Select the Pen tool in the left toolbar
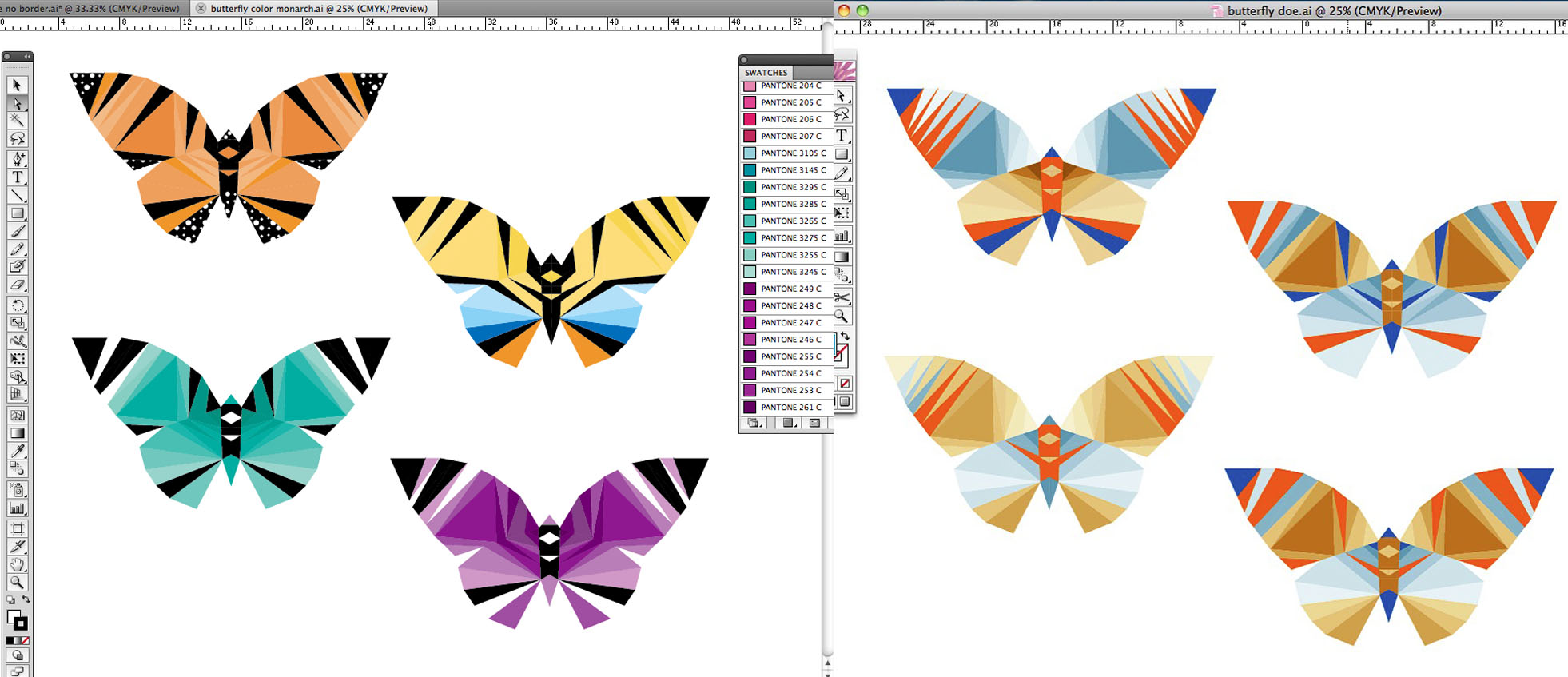 click(x=18, y=158)
